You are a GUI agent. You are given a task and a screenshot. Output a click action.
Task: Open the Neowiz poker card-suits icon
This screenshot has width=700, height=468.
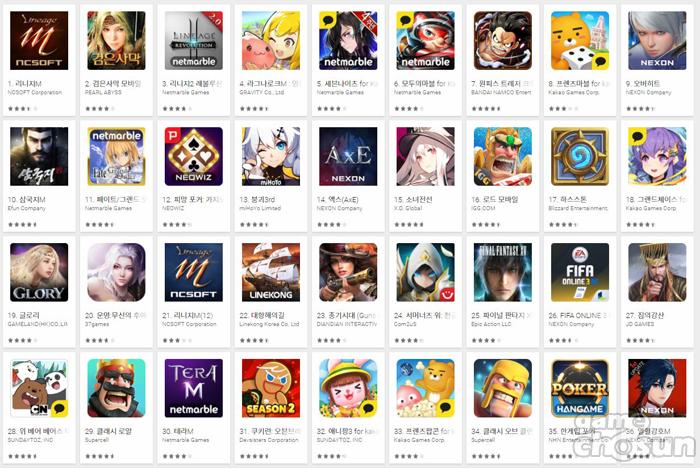[194, 156]
